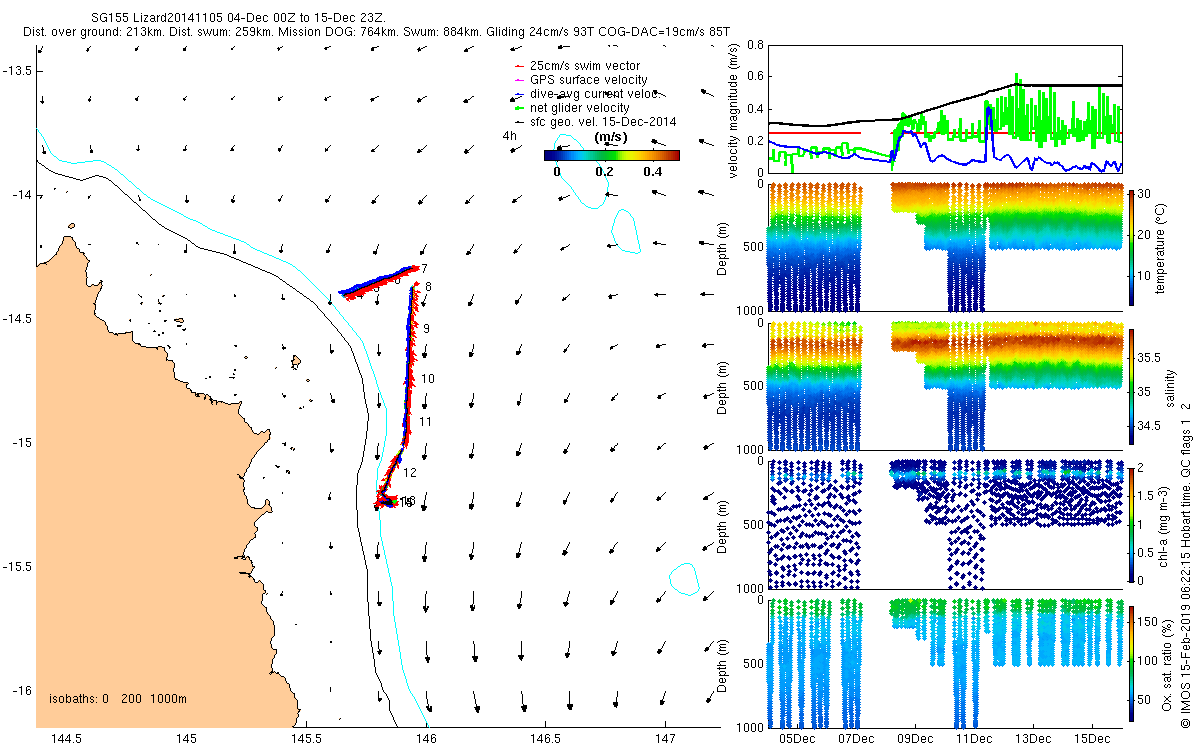Click the "34.5" tick on salinity color bar
Screen dimensions: 1200x750
pos(1150,427)
